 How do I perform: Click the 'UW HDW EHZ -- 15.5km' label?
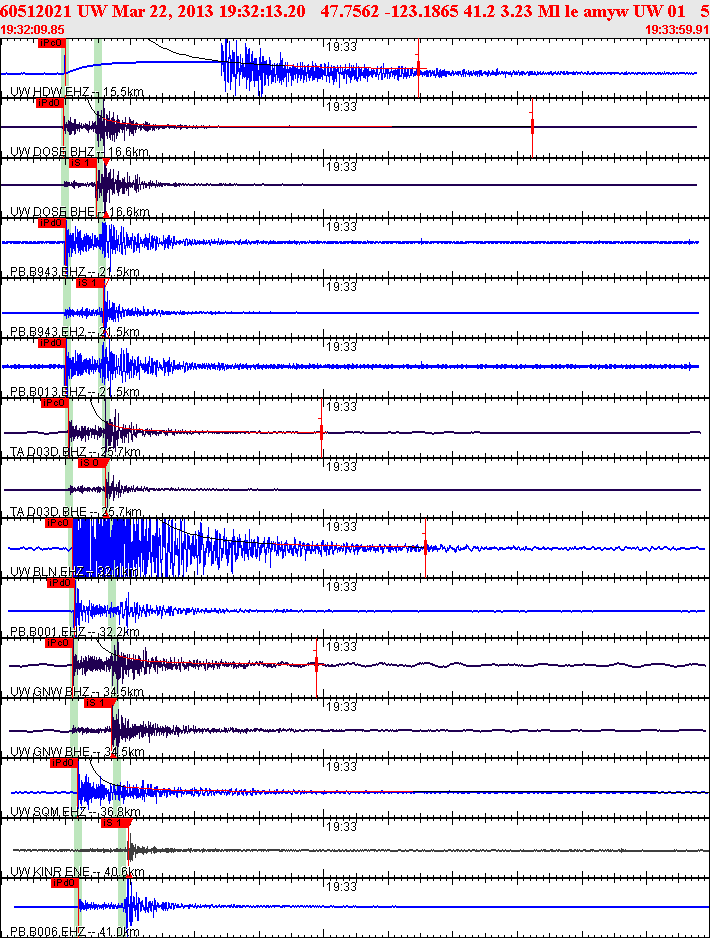(x=77, y=92)
